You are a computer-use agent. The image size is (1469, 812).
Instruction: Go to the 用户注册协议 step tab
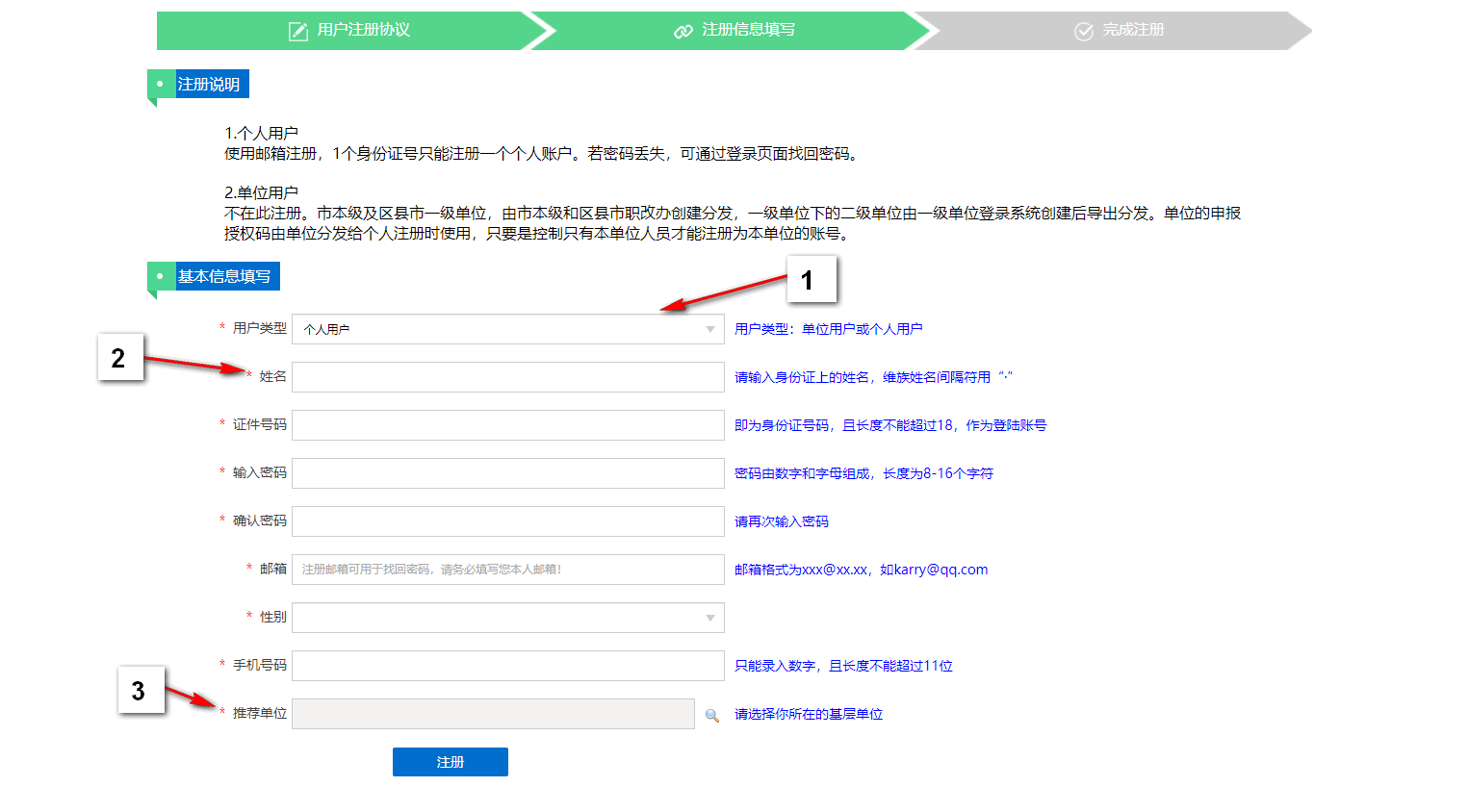363,30
